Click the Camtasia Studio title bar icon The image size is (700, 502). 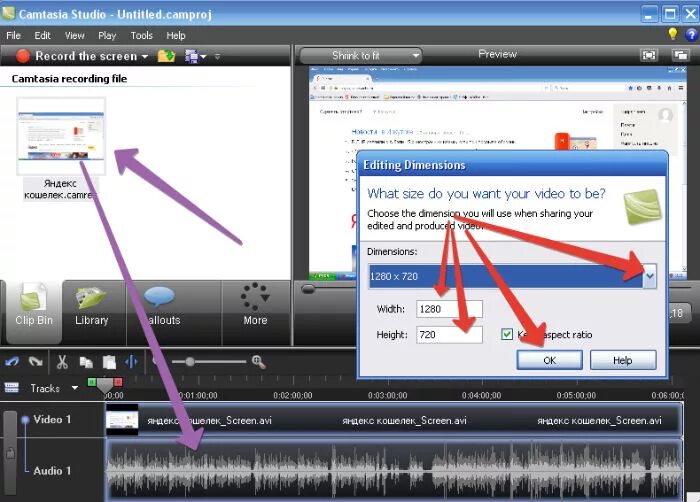point(8,13)
